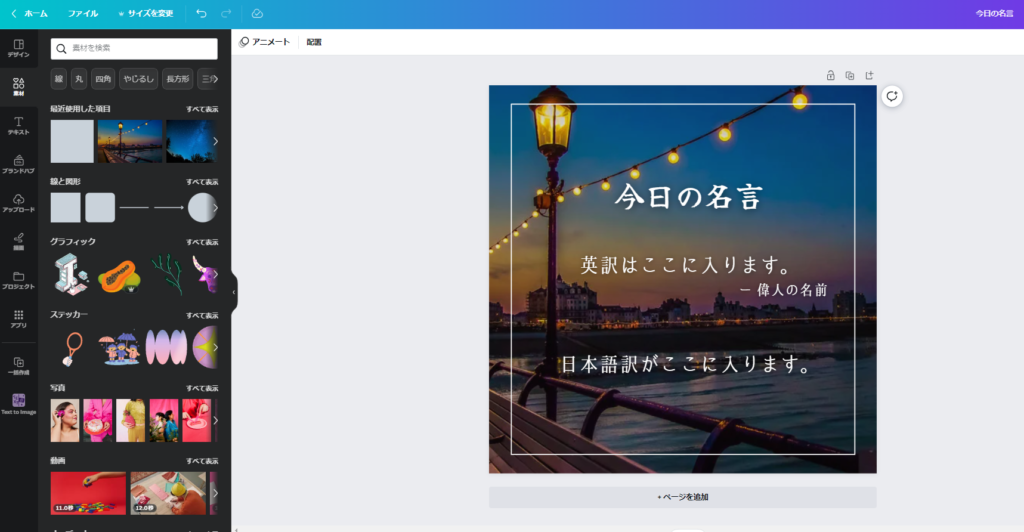The image size is (1024, 532).
Task: Click the undo arrow in top bar
Action: click(x=202, y=14)
